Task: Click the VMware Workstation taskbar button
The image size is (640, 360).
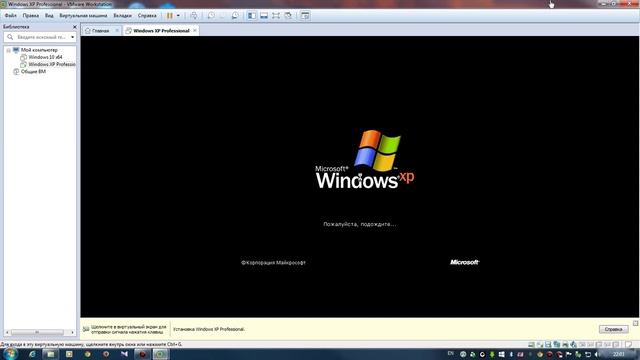Action: (161, 354)
